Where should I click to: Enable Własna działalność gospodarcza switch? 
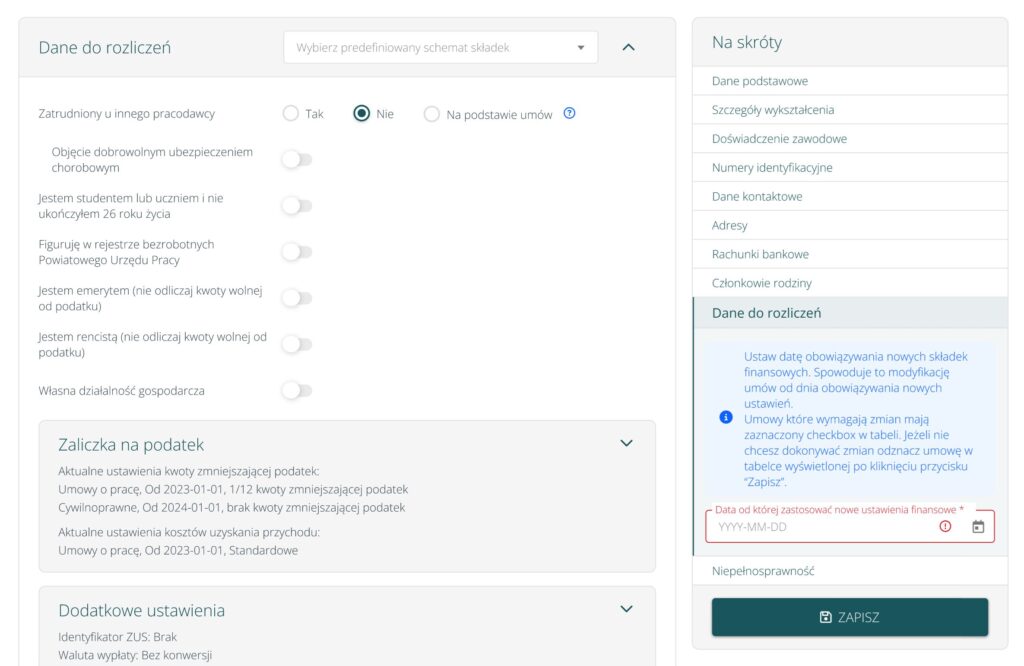click(x=296, y=391)
